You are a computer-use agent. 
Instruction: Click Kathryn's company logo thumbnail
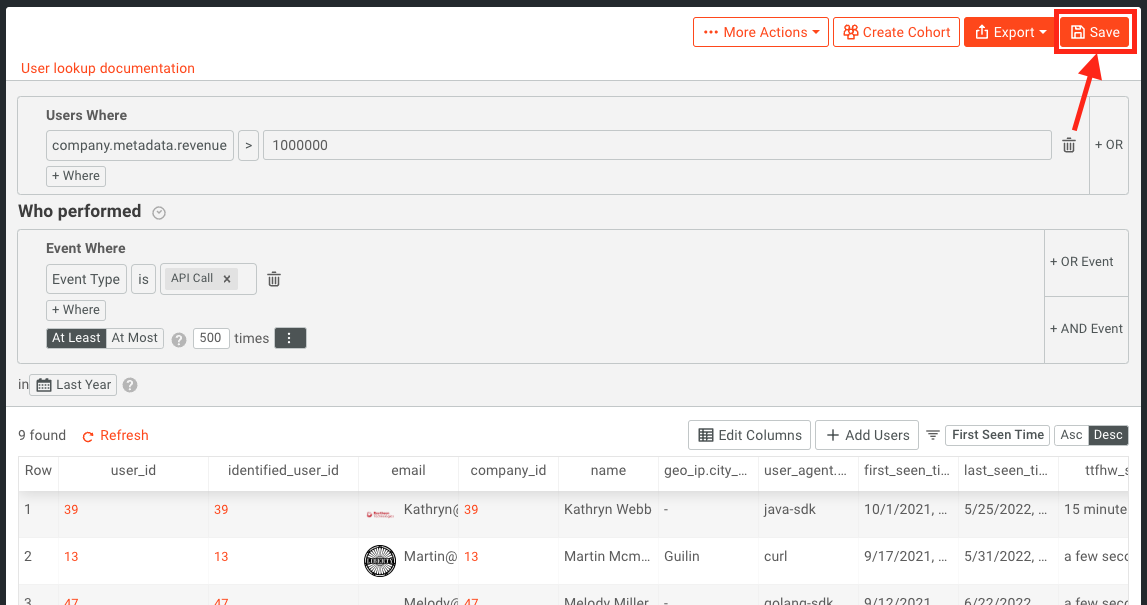[380, 514]
